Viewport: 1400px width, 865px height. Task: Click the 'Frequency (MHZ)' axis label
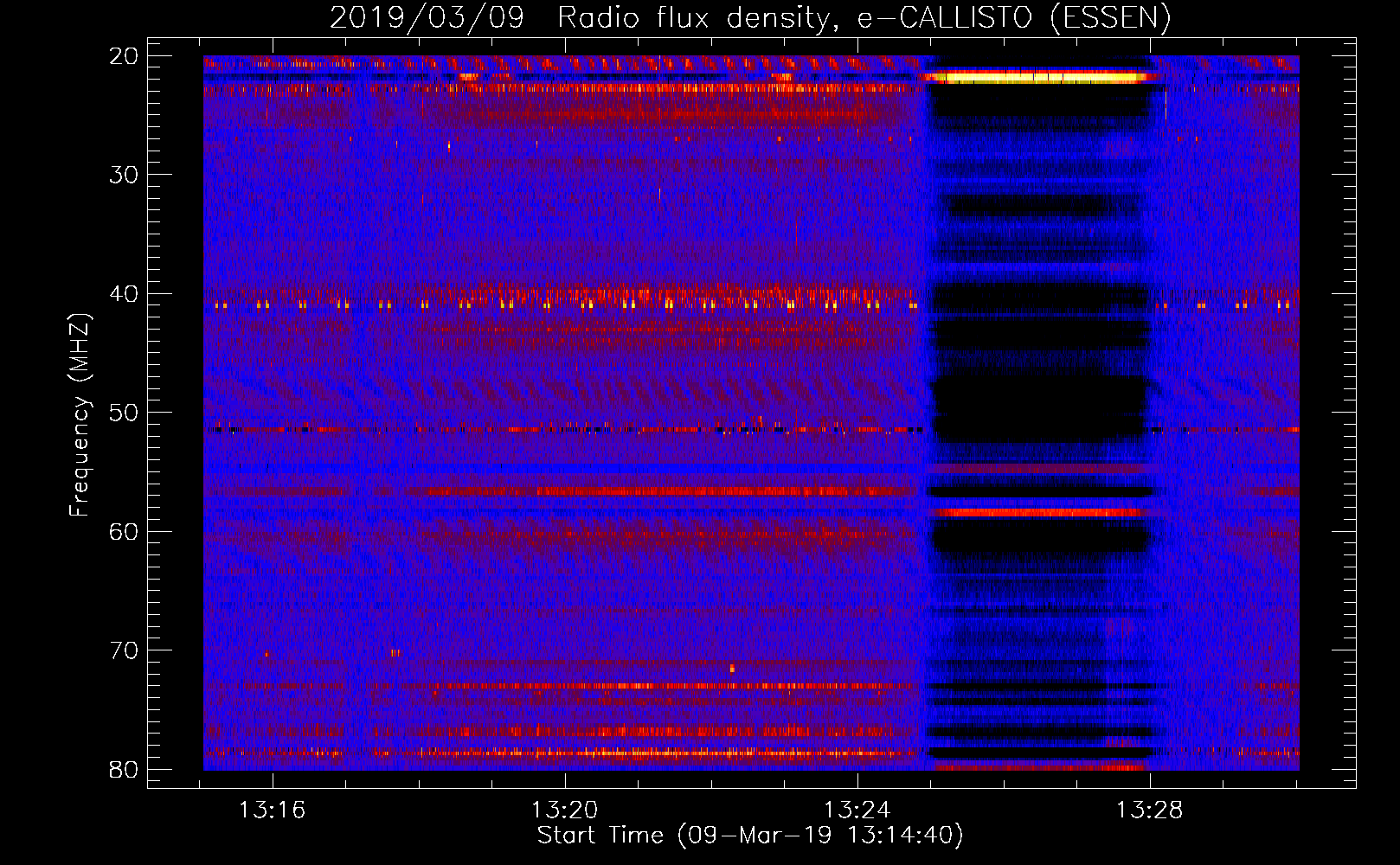[x=80, y=415]
